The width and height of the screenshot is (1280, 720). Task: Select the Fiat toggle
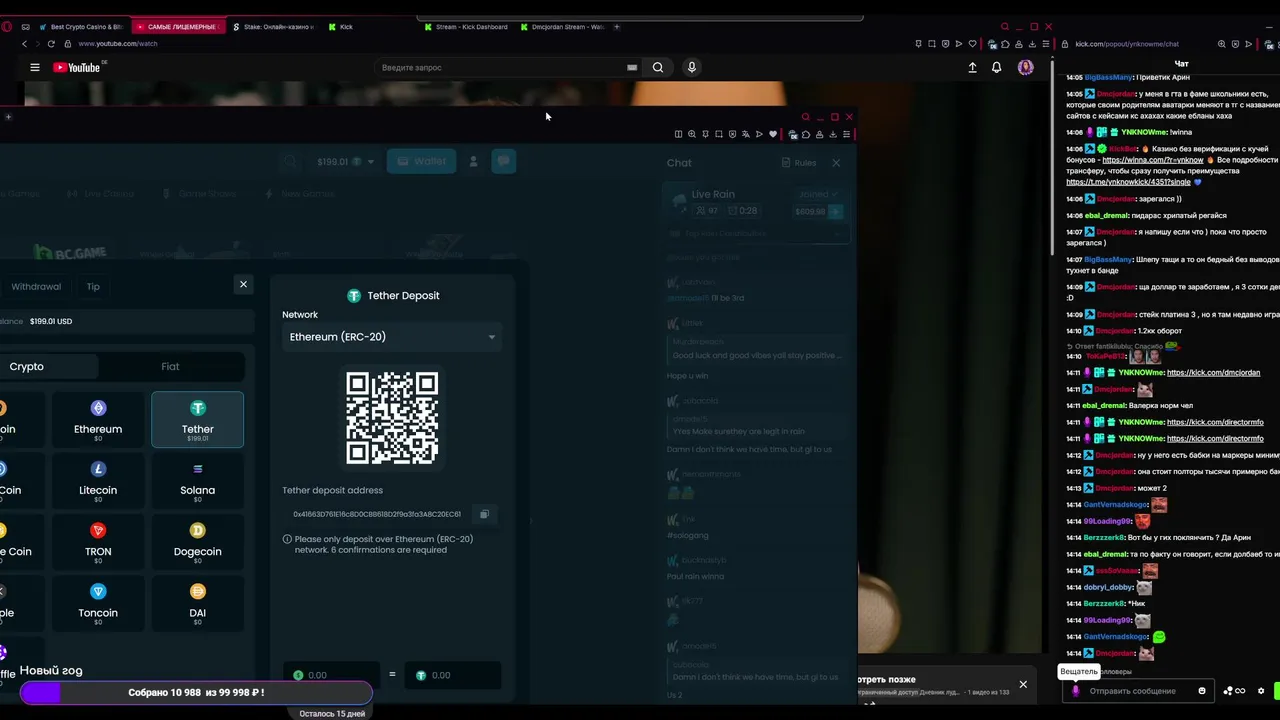pos(170,366)
